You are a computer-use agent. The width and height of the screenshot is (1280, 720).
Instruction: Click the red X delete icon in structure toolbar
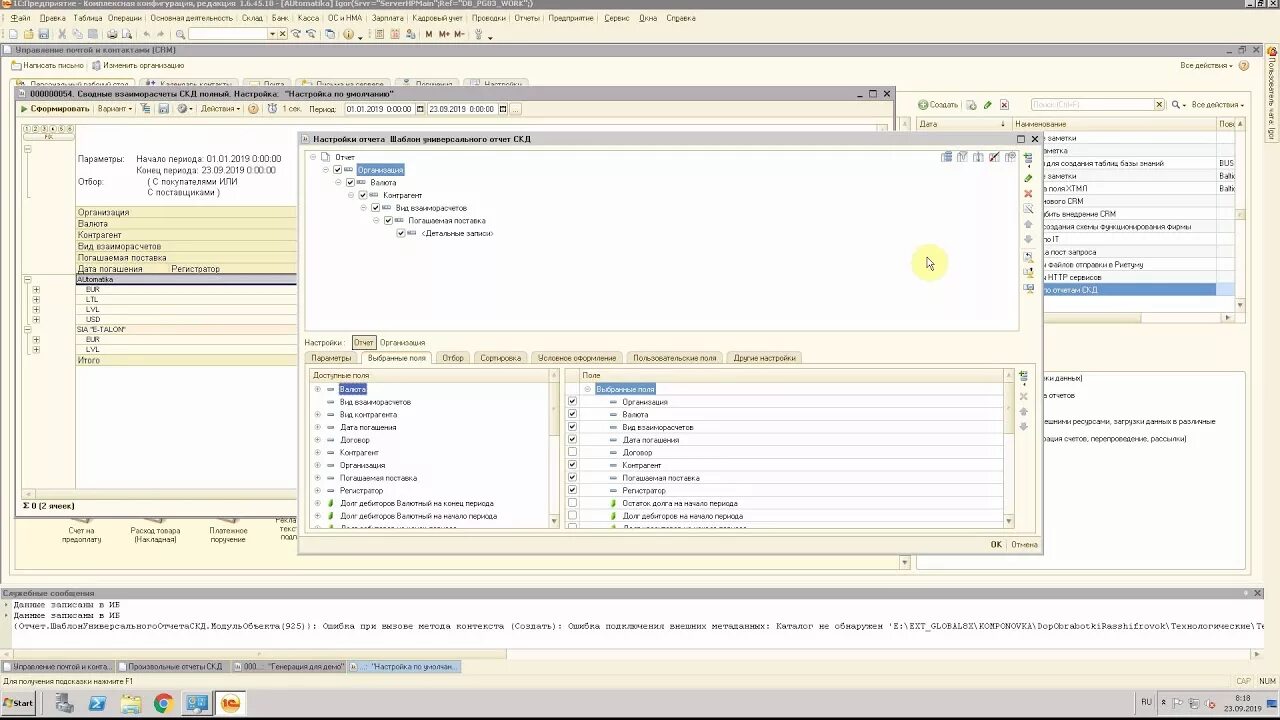pyautogui.click(x=1028, y=193)
